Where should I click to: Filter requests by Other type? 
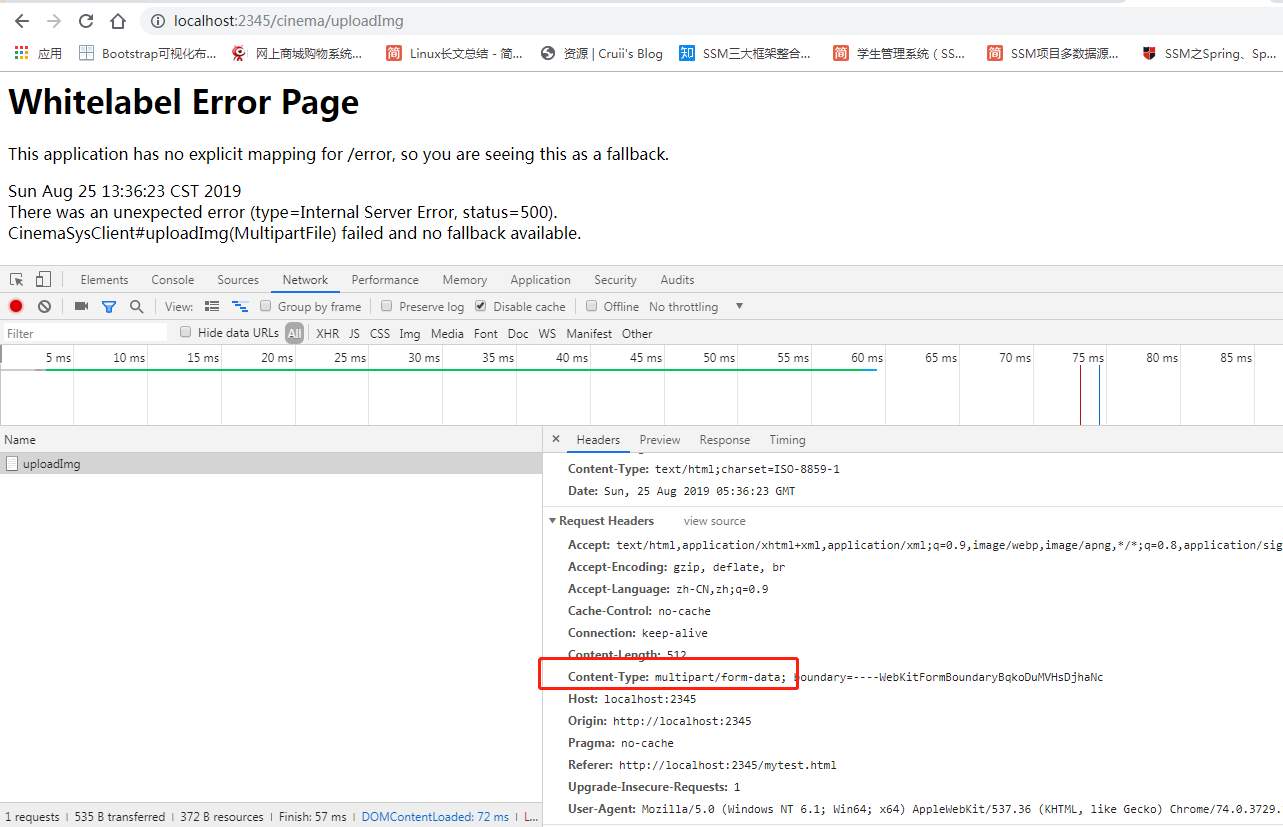pyautogui.click(x=637, y=334)
